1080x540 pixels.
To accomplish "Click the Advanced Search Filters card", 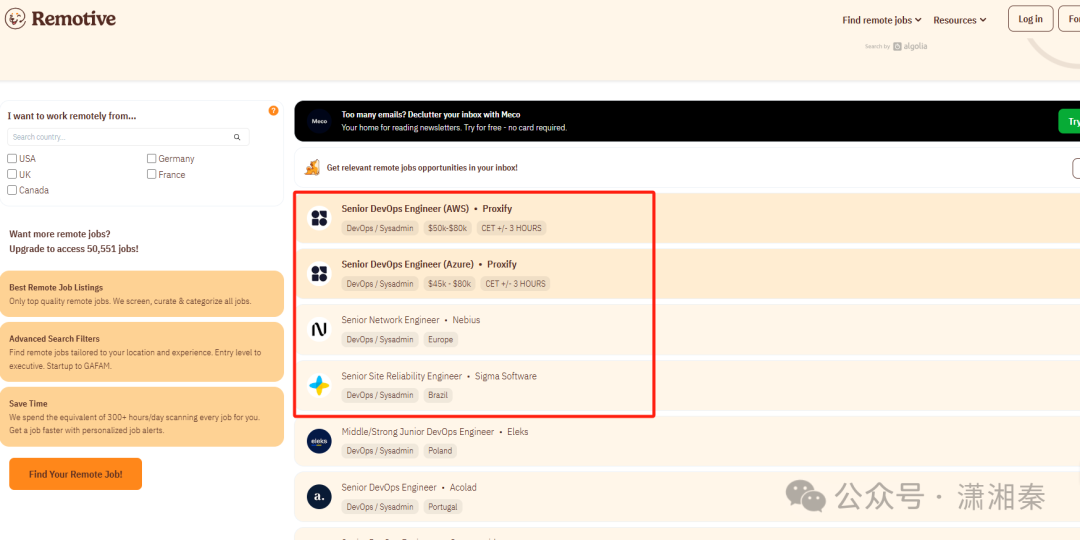I will click(x=142, y=352).
